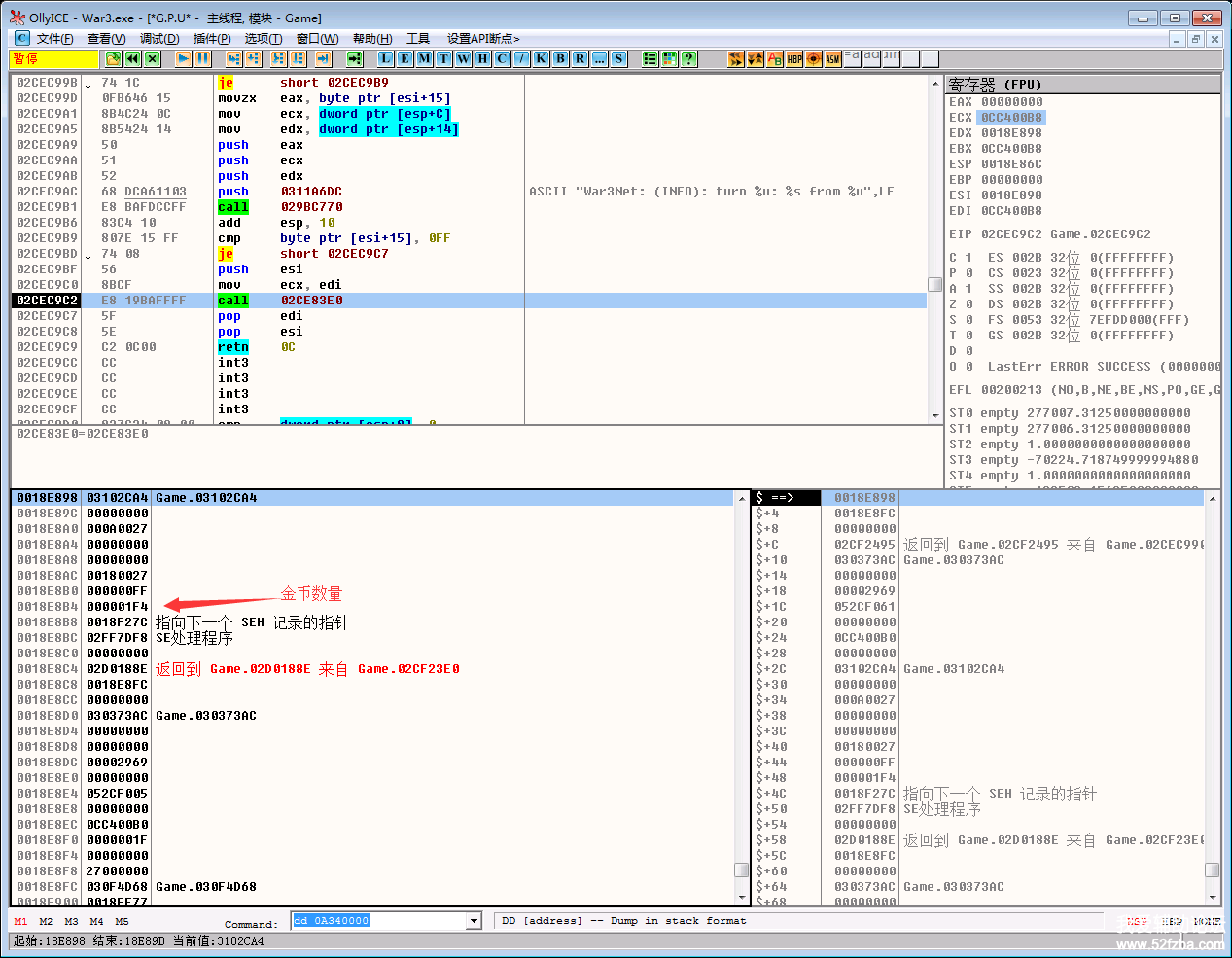Click the stack pane scrollbar thumb
The width and height of the screenshot is (1232, 958).
tap(1212, 870)
